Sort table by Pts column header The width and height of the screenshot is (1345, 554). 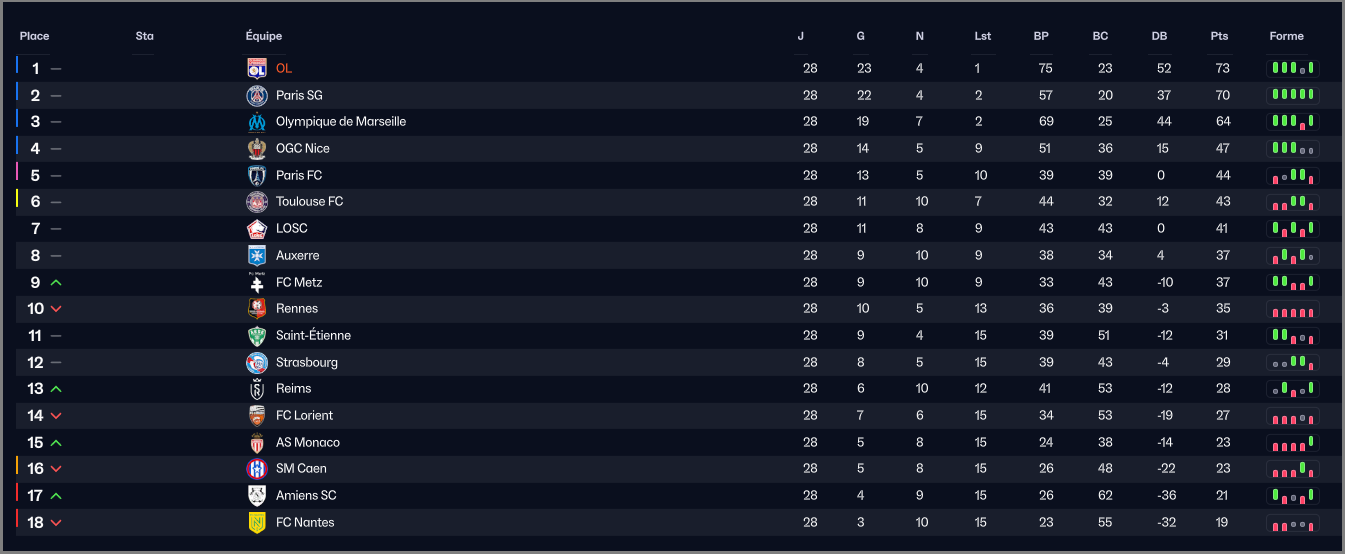click(x=1219, y=36)
